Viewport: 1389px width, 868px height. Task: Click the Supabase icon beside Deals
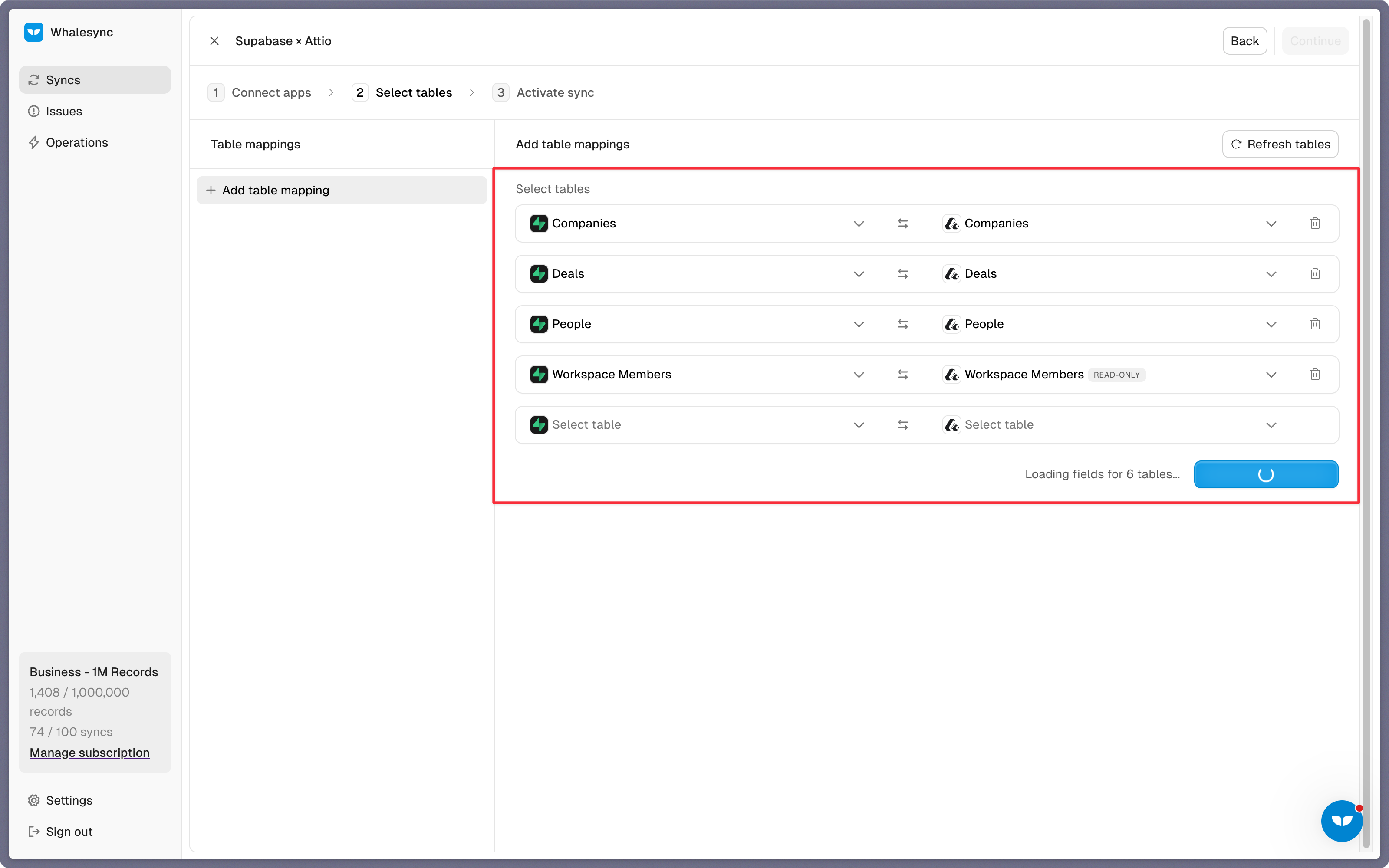click(538, 274)
